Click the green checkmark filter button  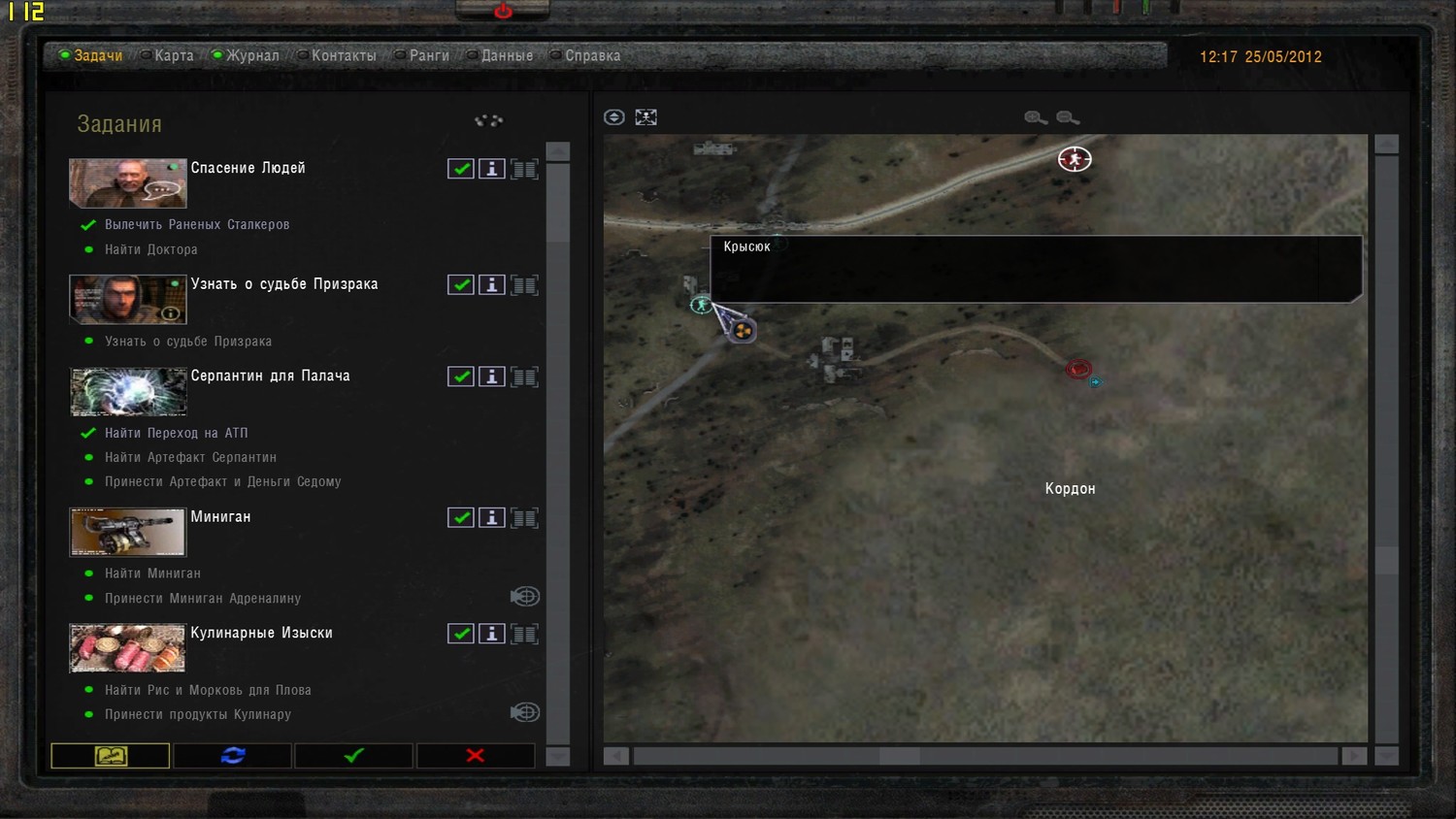click(354, 756)
